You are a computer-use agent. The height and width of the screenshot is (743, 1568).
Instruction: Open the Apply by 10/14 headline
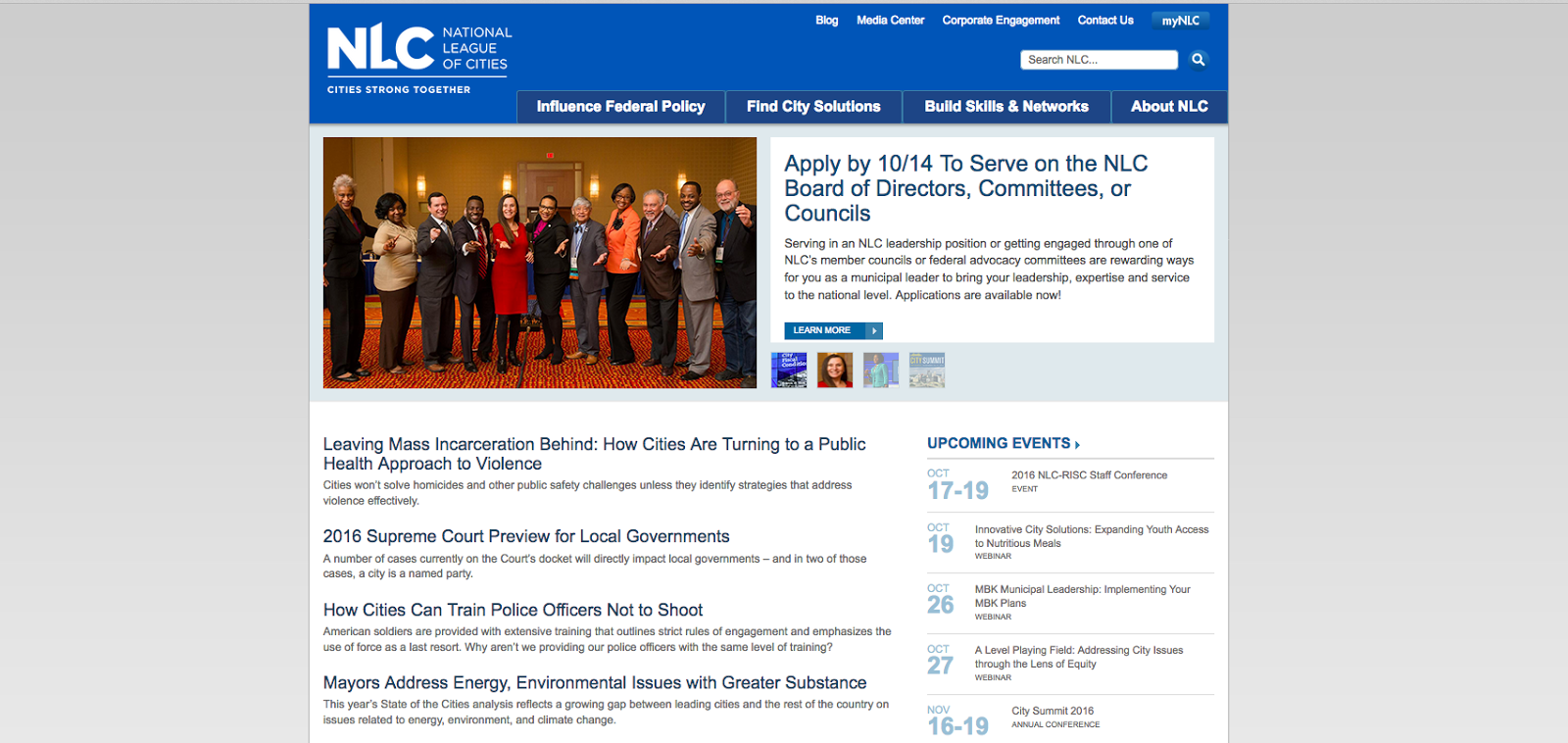point(965,188)
